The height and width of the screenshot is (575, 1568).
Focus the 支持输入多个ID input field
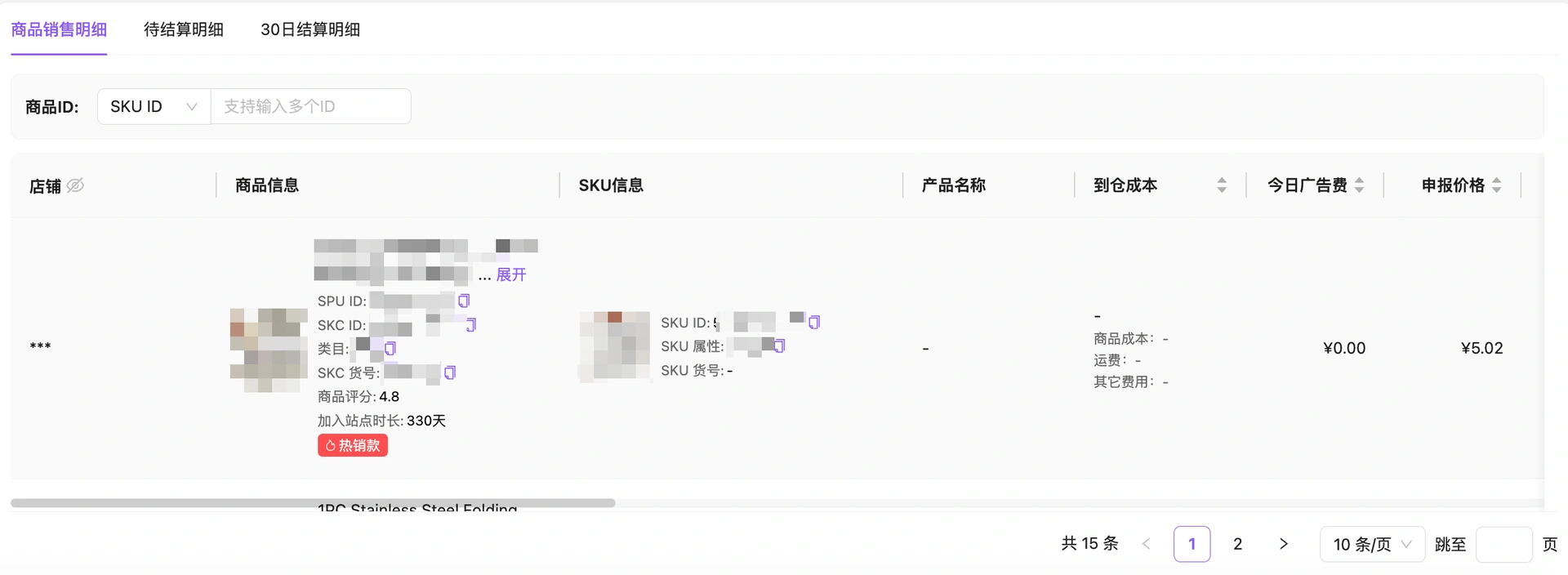(310, 106)
